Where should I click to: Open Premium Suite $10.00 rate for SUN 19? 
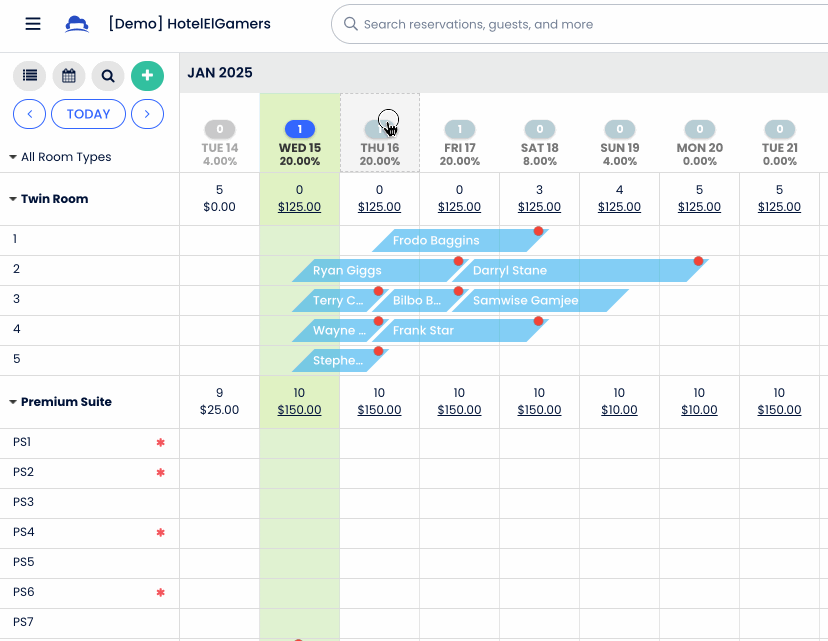619,410
